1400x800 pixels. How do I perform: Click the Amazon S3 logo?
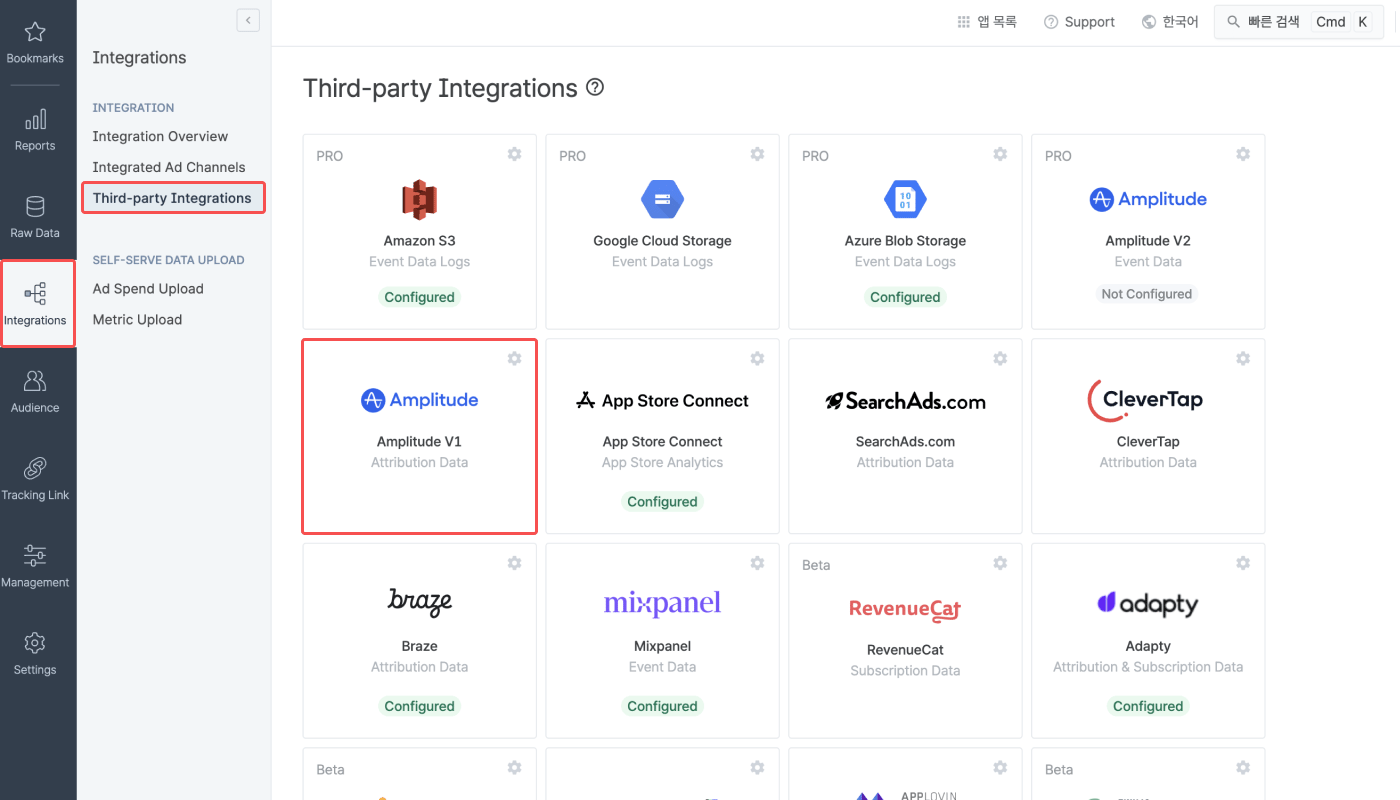pos(420,199)
